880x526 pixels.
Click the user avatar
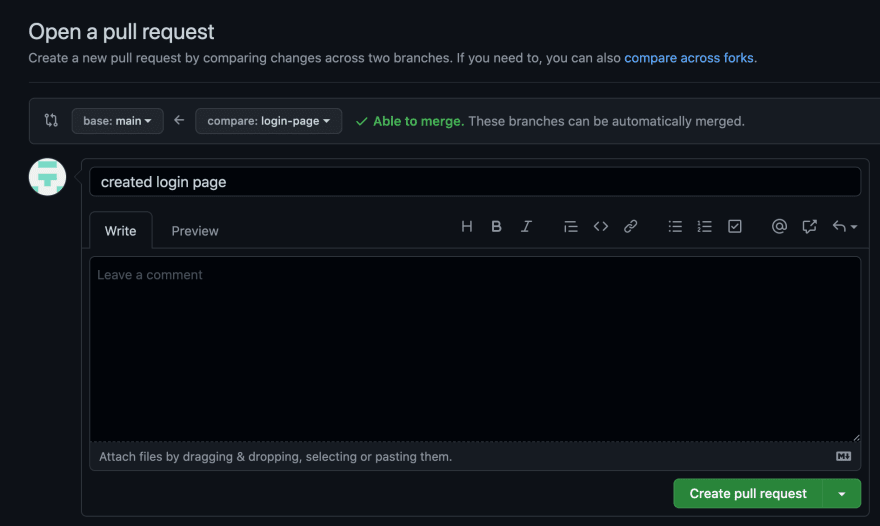tap(47, 177)
